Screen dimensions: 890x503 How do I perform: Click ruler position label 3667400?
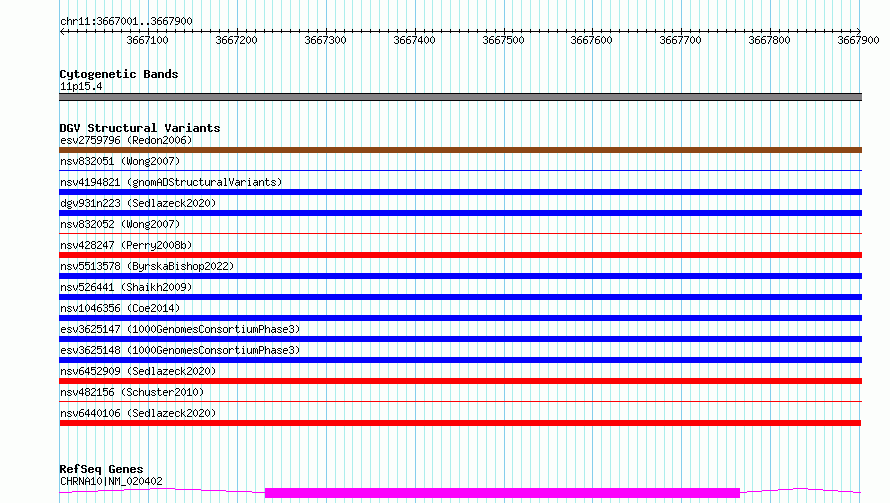pos(414,40)
